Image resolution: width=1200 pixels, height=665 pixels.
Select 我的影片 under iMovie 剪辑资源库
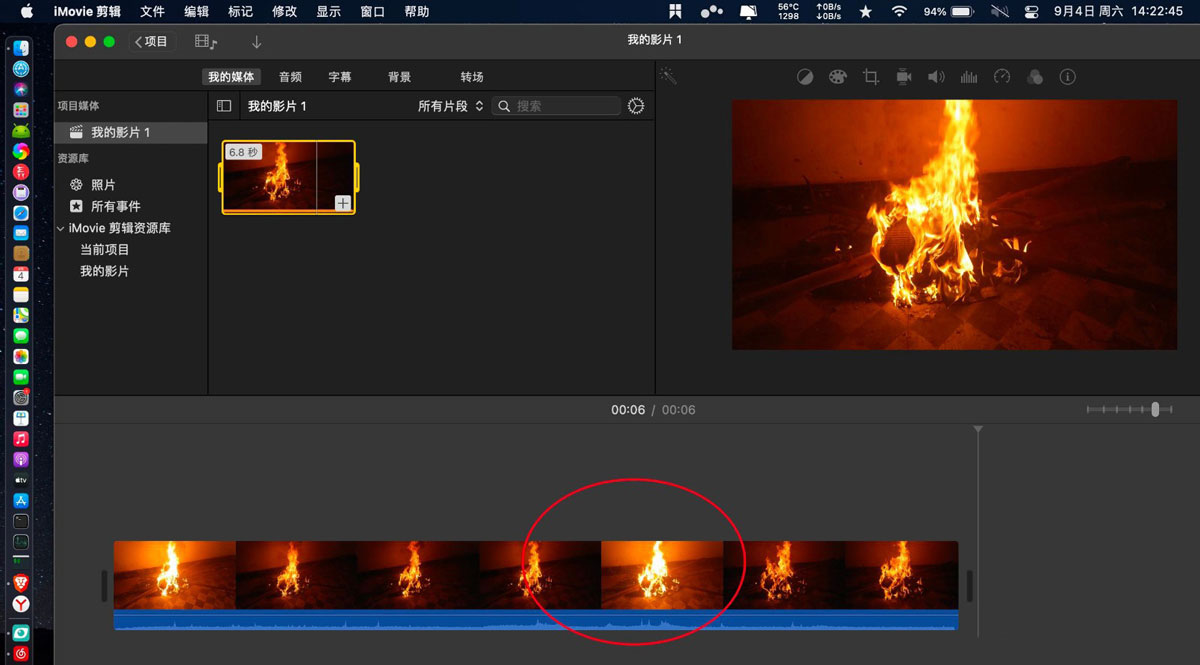pyautogui.click(x=105, y=271)
